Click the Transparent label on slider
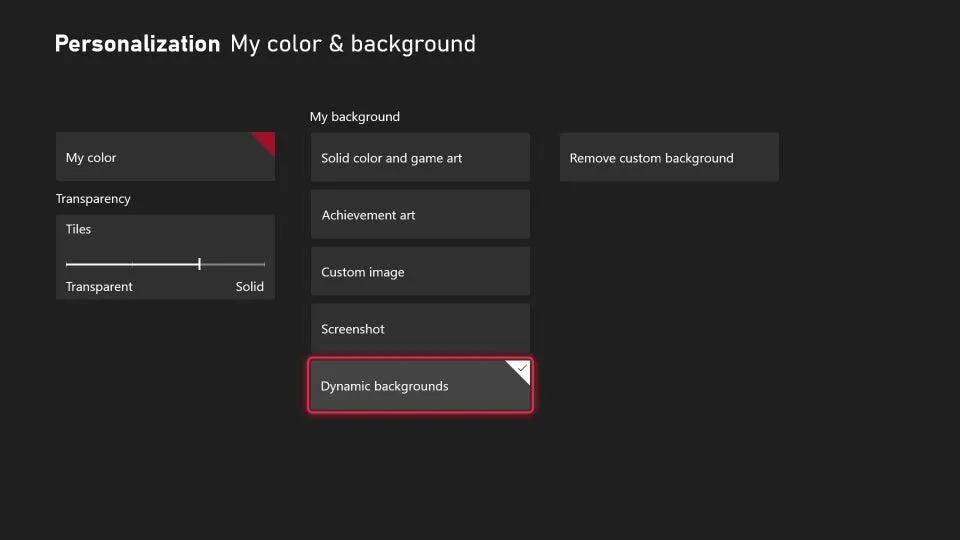The width and height of the screenshot is (960, 540). tap(99, 287)
